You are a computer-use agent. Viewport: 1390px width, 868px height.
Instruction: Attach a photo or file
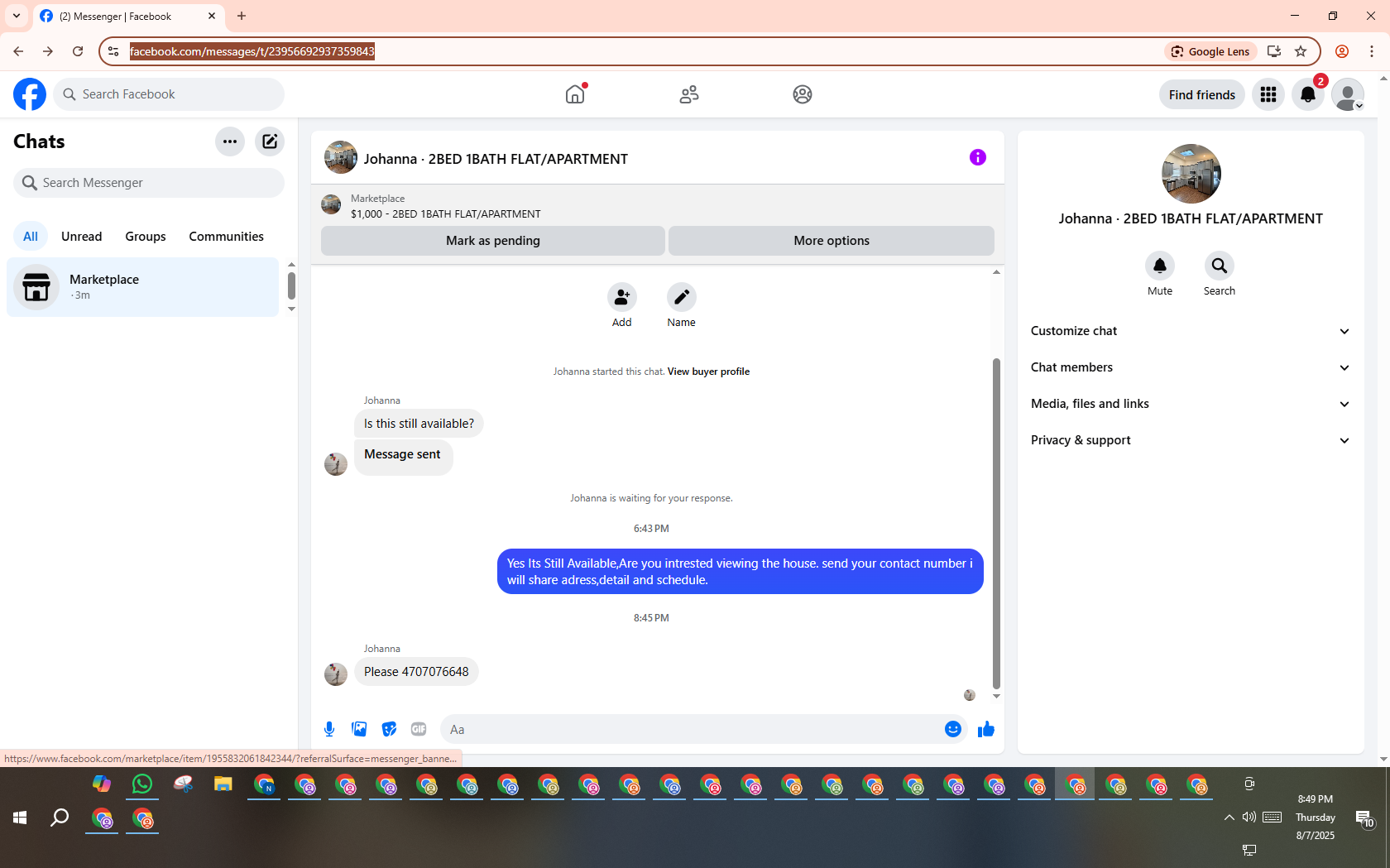tap(359, 729)
